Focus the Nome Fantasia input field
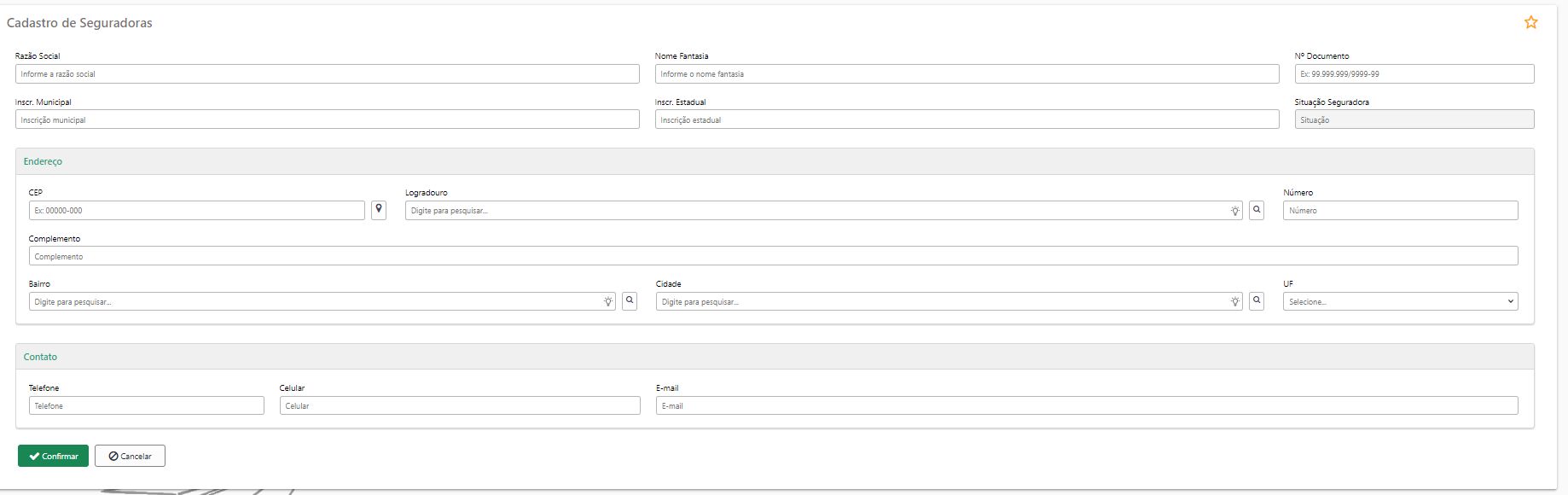This screenshot has width=1568, height=495. coord(967,74)
